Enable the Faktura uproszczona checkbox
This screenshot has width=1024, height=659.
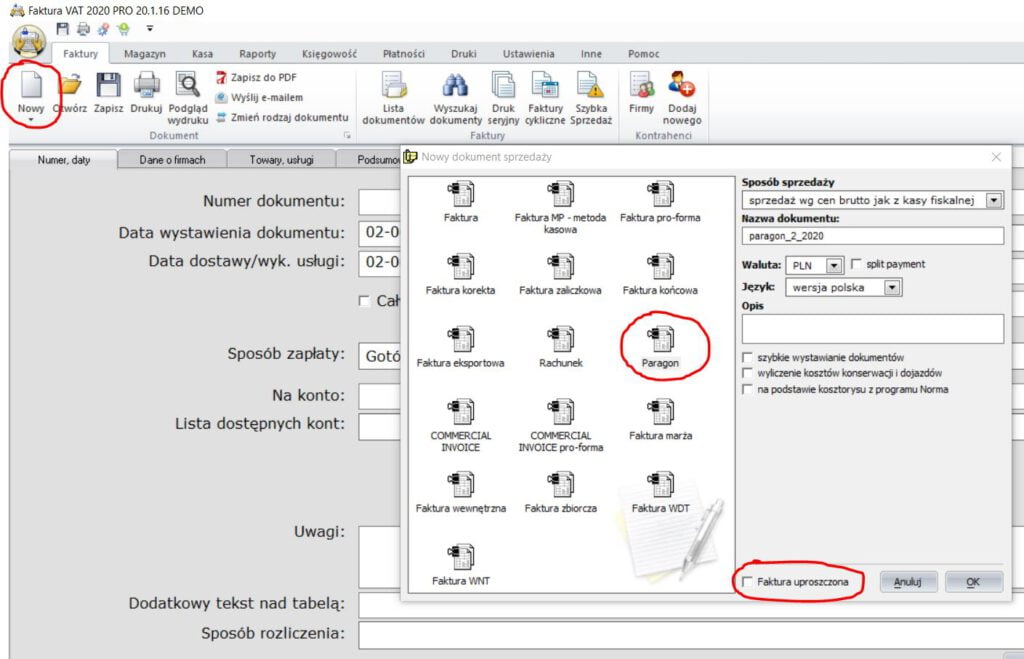click(747, 581)
